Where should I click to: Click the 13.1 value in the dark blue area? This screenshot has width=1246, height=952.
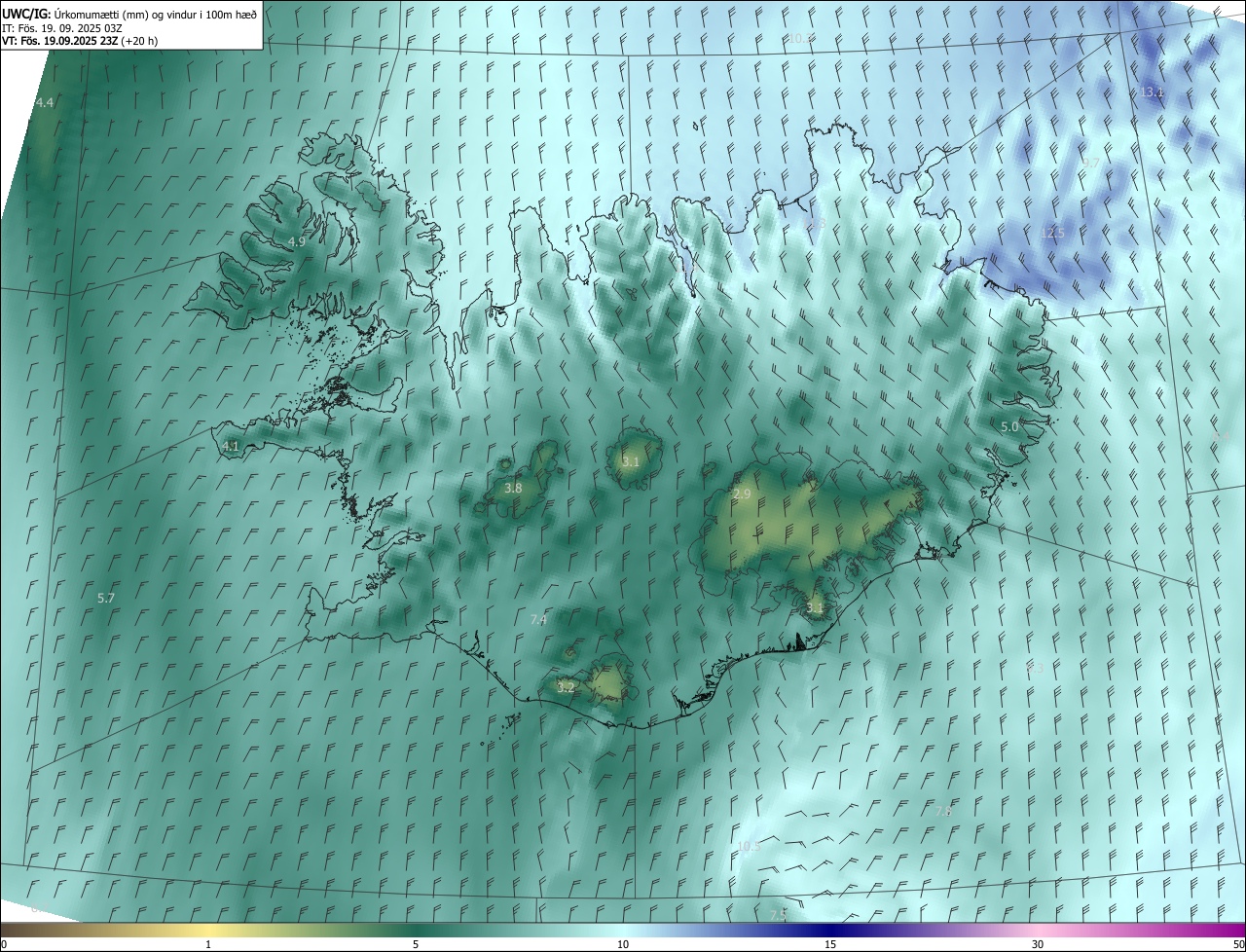point(1152,92)
